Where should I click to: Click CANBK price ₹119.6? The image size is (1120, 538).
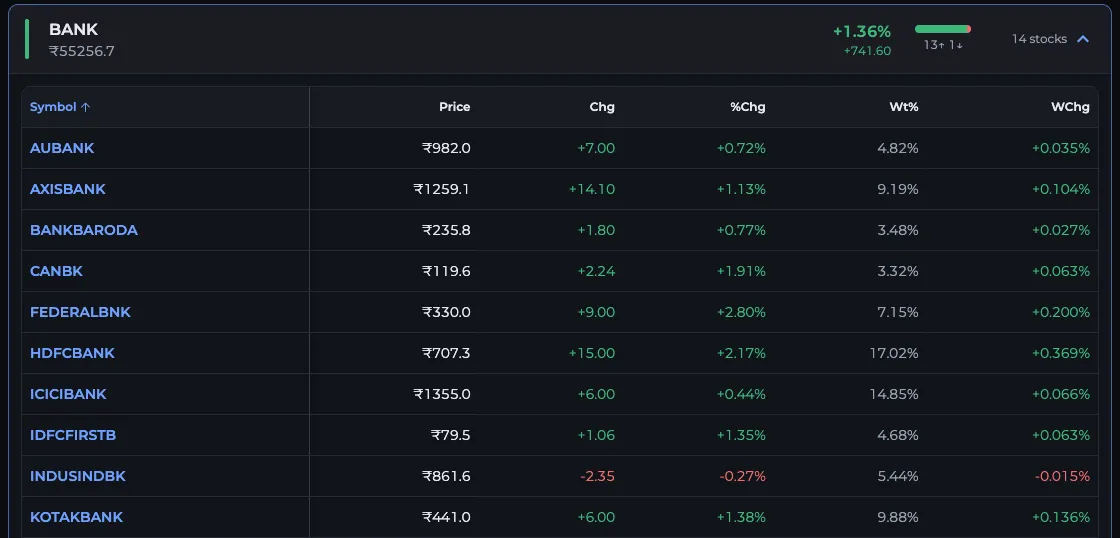(446, 272)
